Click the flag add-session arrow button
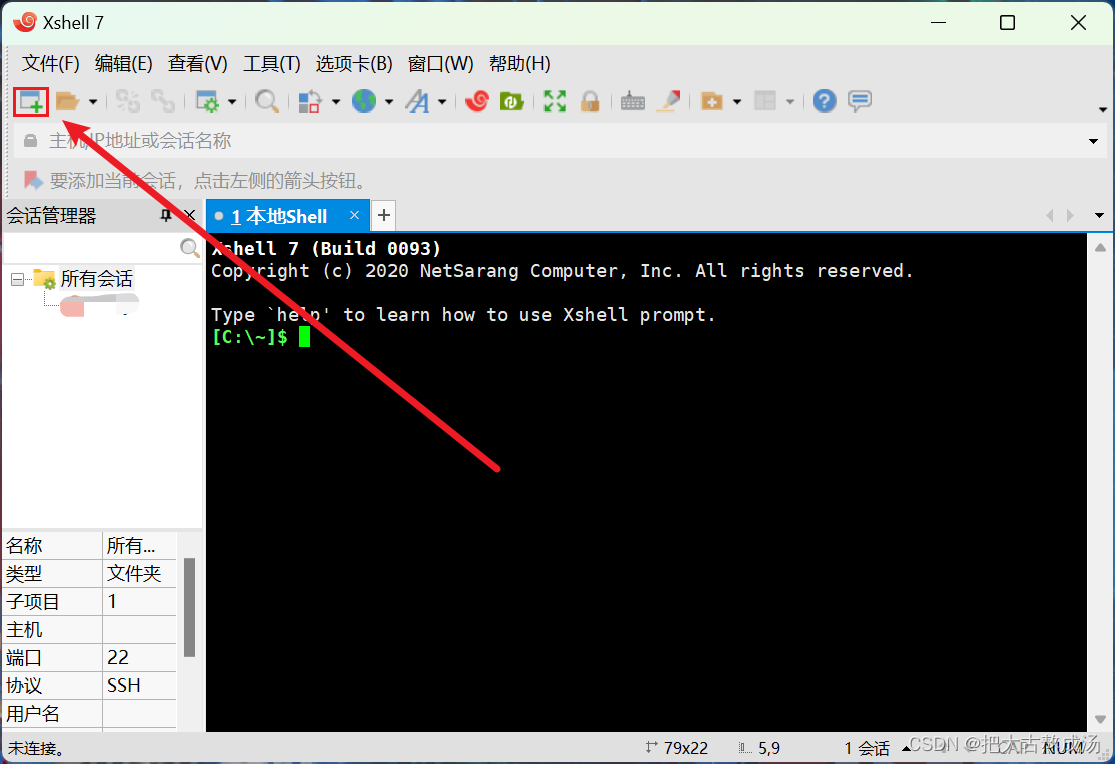This screenshot has height=764, width=1115. pos(33,180)
